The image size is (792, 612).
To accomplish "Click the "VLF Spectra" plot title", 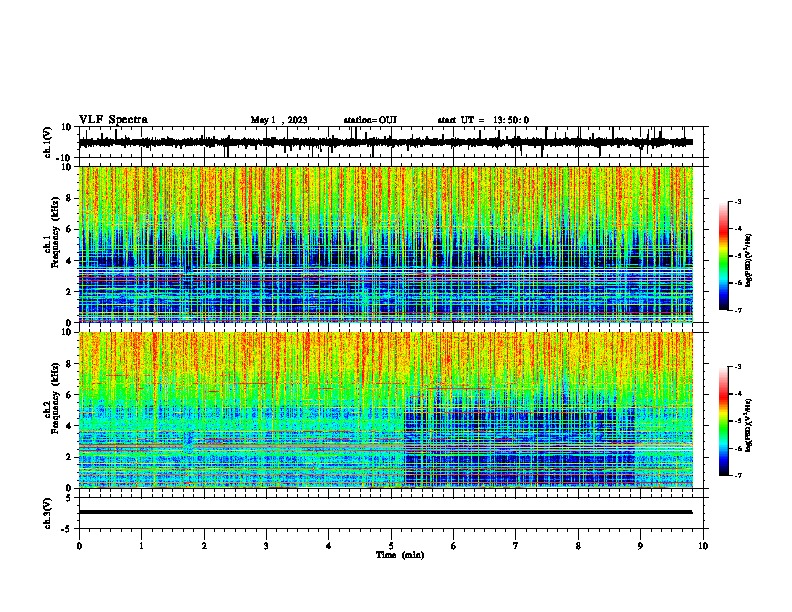I will pyautogui.click(x=113, y=120).
